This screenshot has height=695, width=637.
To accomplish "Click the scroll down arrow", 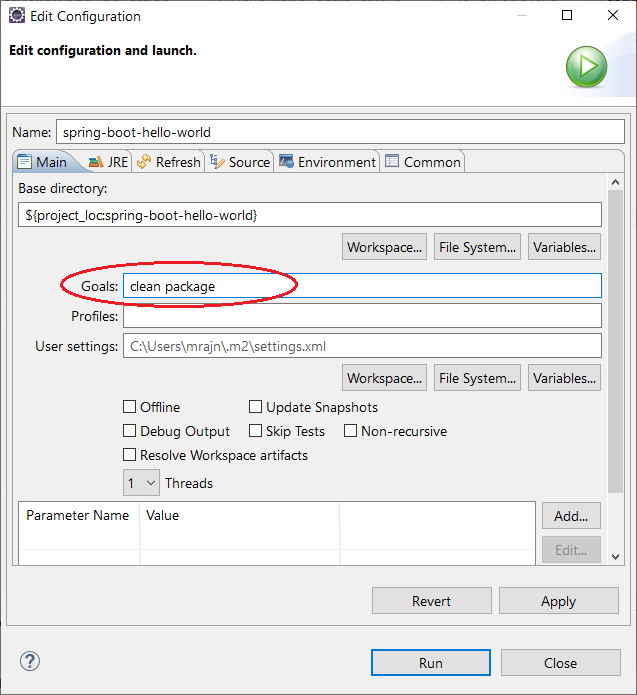I will click(615, 557).
